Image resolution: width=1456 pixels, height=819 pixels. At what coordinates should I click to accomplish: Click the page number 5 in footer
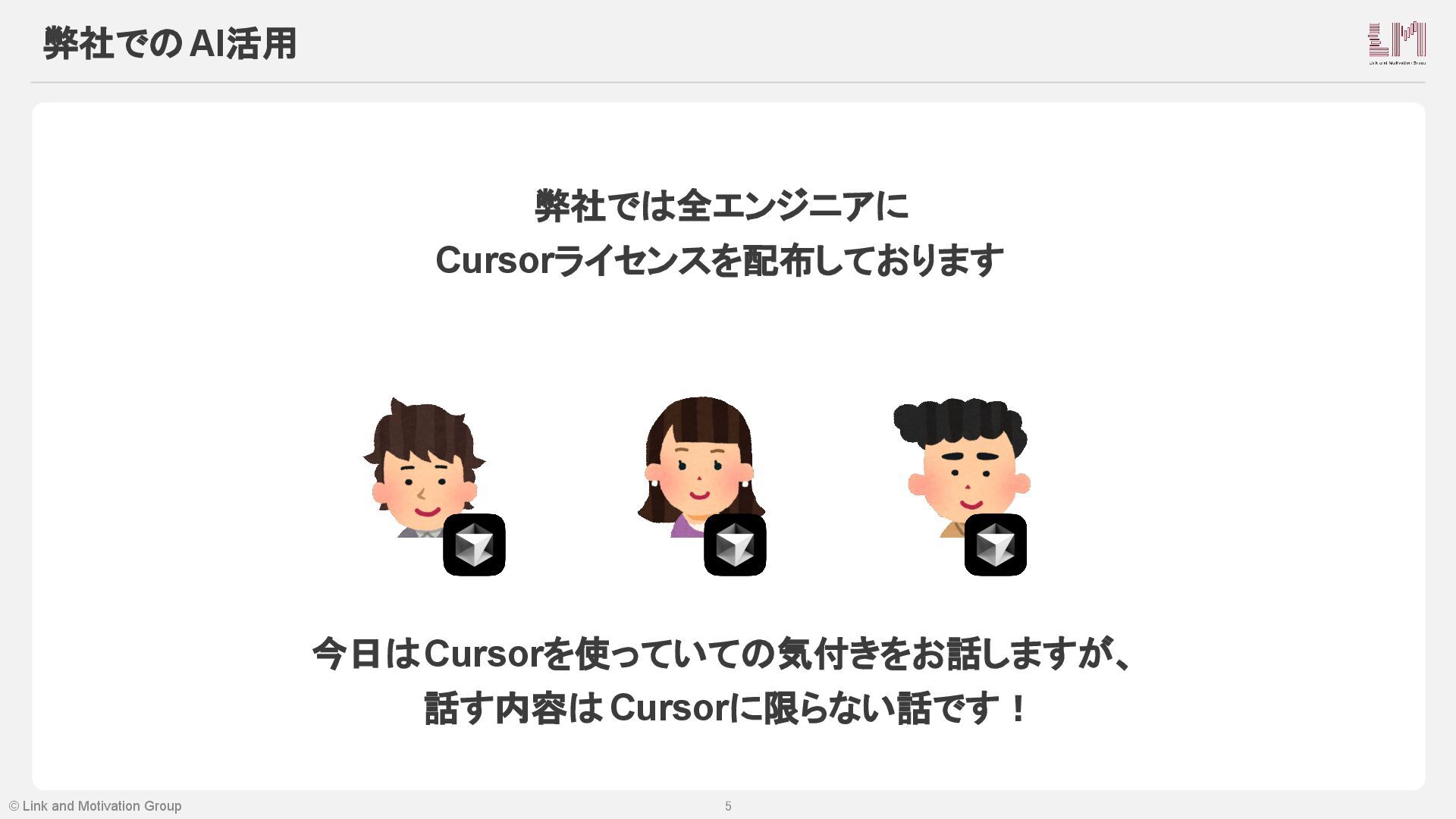tap(728, 806)
